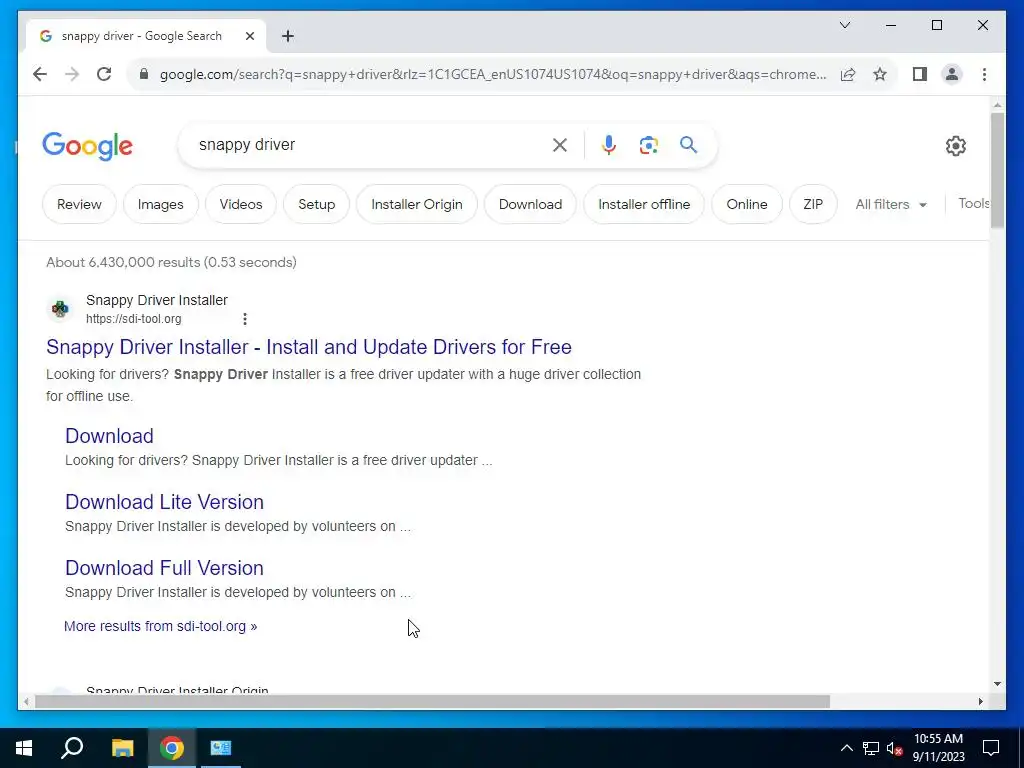Click the scroll down arrow
This screenshot has height=768, width=1024.
click(x=997, y=684)
